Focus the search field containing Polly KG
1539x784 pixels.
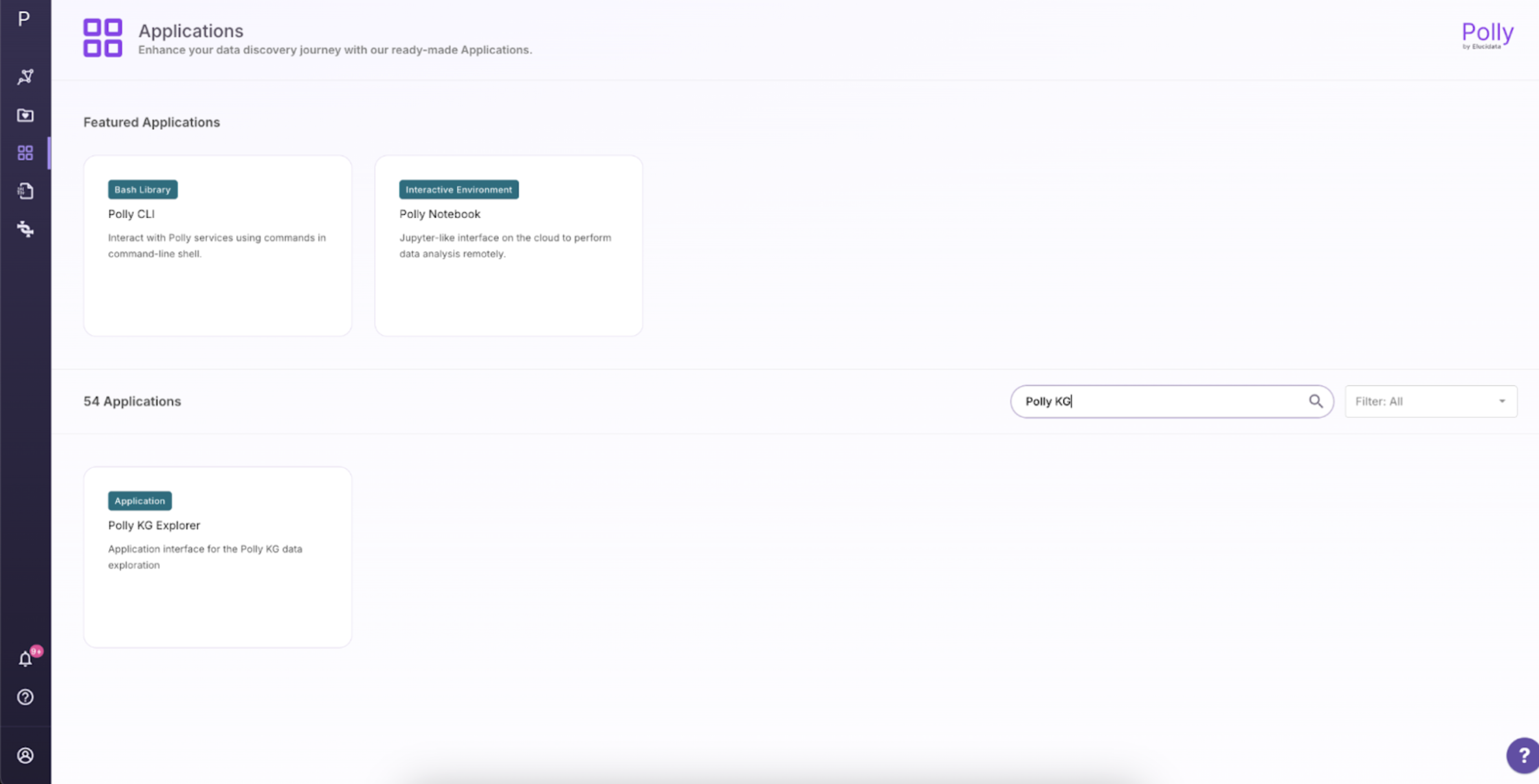point(1171,401)
